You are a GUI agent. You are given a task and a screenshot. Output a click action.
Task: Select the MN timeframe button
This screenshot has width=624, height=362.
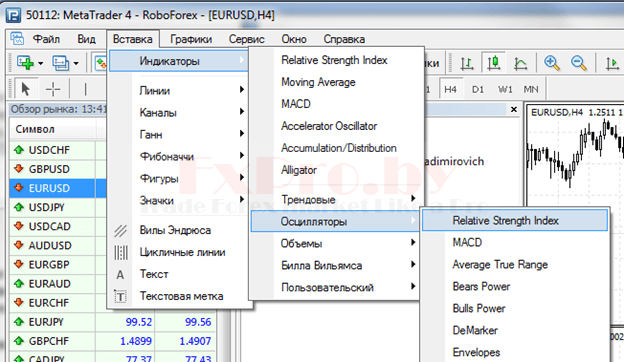pyautogui.click(x=531, y=90)
